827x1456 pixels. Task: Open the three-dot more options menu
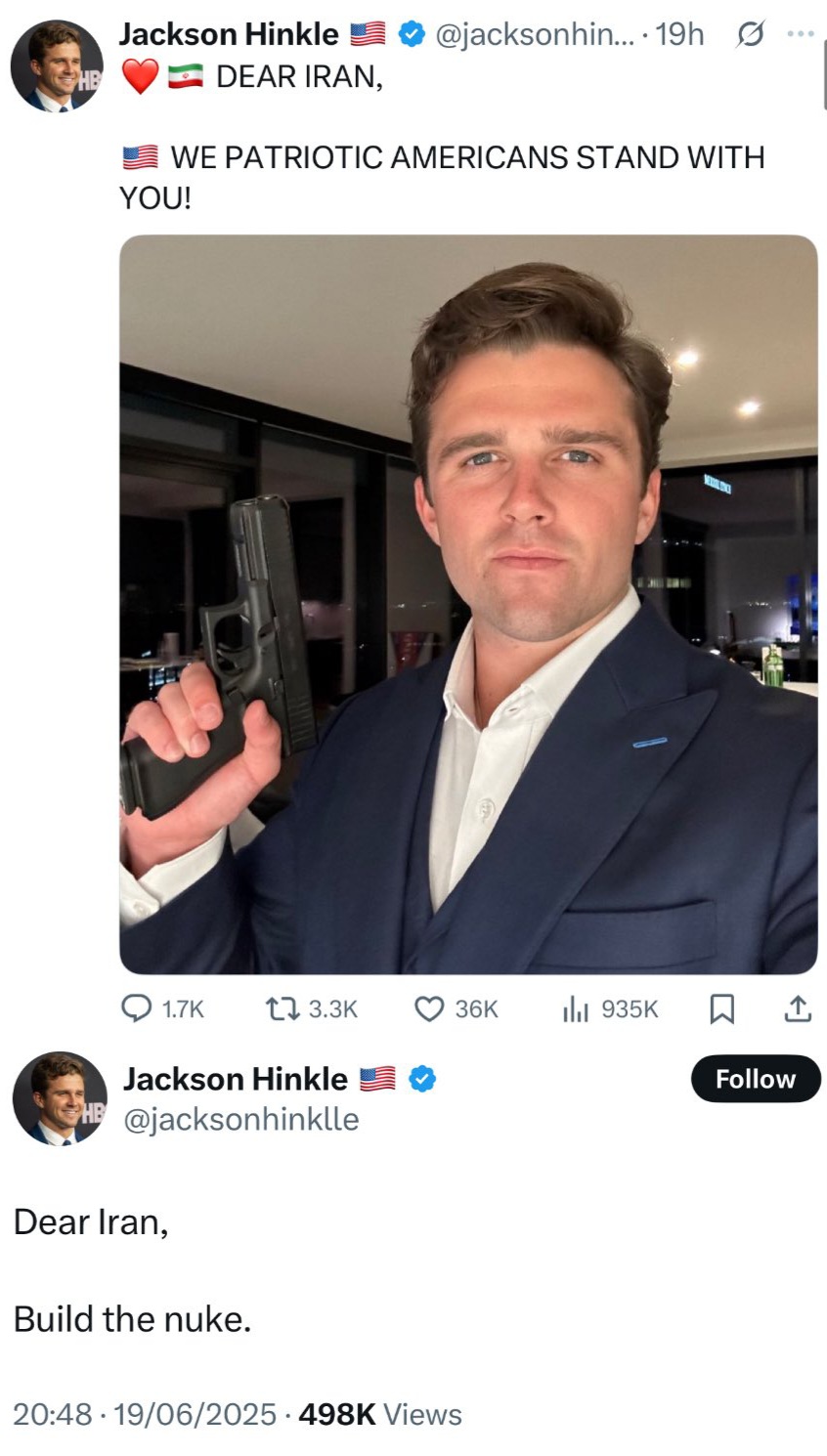[800, 34]
